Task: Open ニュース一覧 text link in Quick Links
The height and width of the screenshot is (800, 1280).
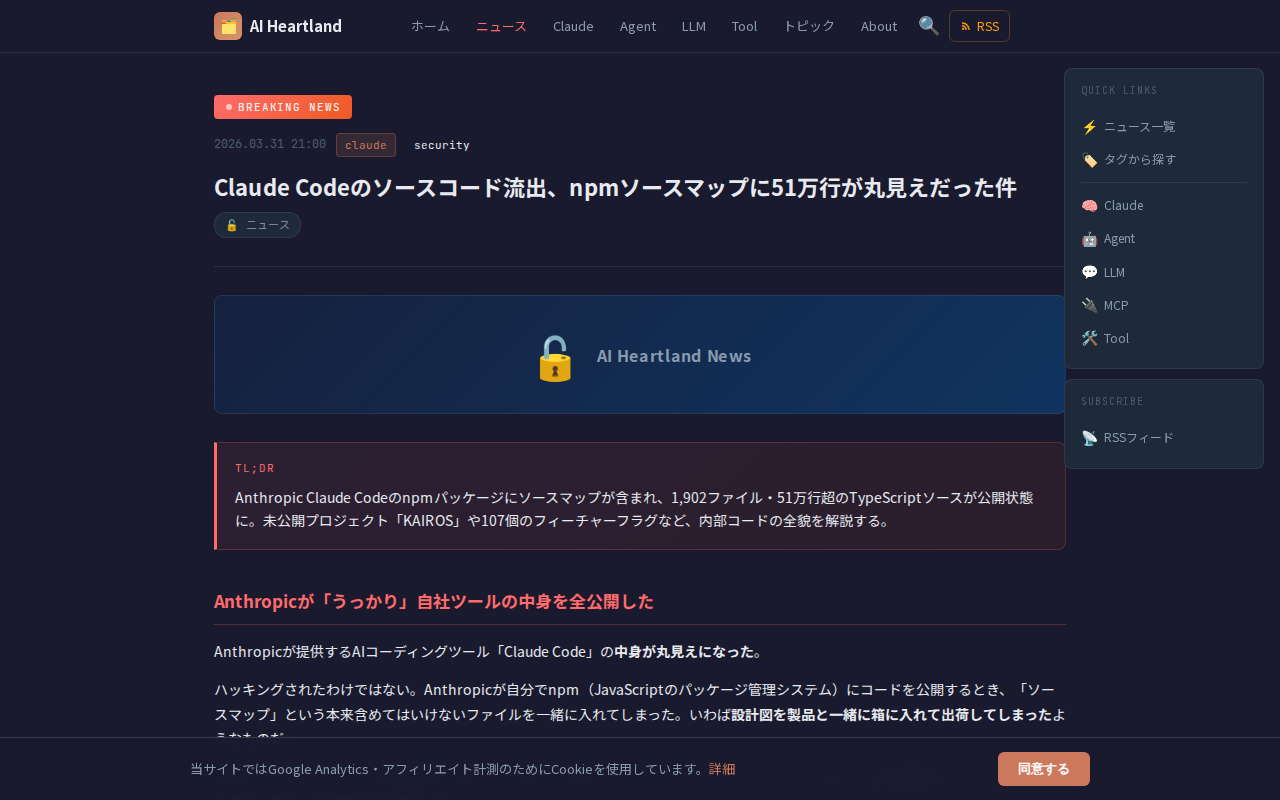Action: [x=1140, y=127]
